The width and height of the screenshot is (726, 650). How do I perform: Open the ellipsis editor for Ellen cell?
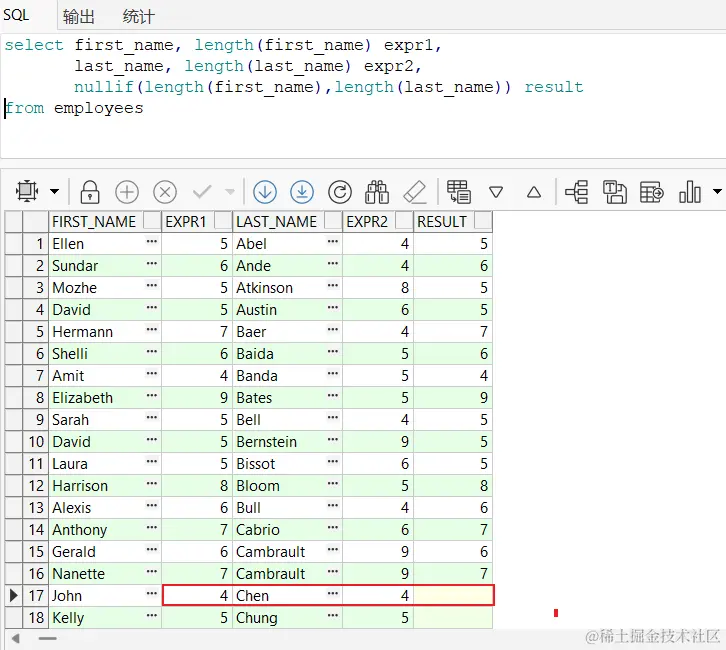pos(152,242)
